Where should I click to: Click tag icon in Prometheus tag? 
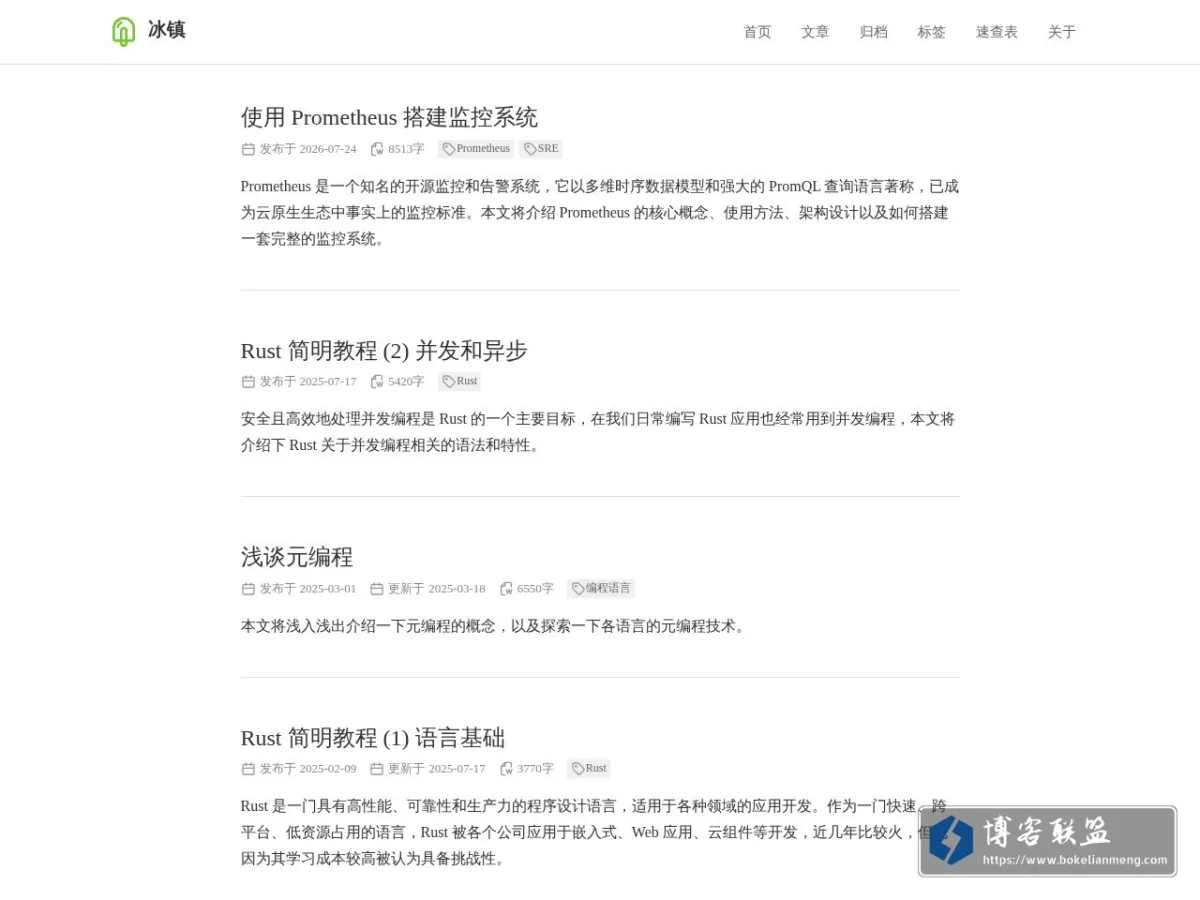click(449, 149)
